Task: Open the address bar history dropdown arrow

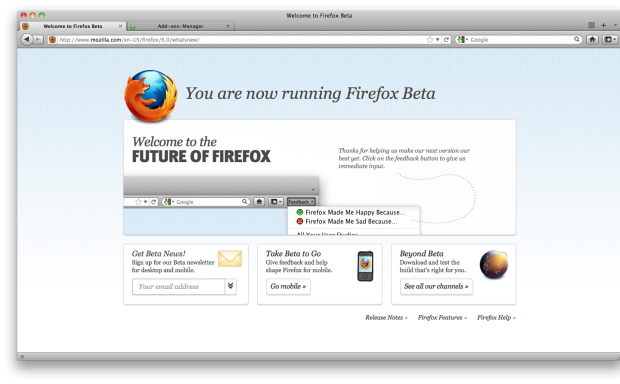Action: click(x=437, y=40)
